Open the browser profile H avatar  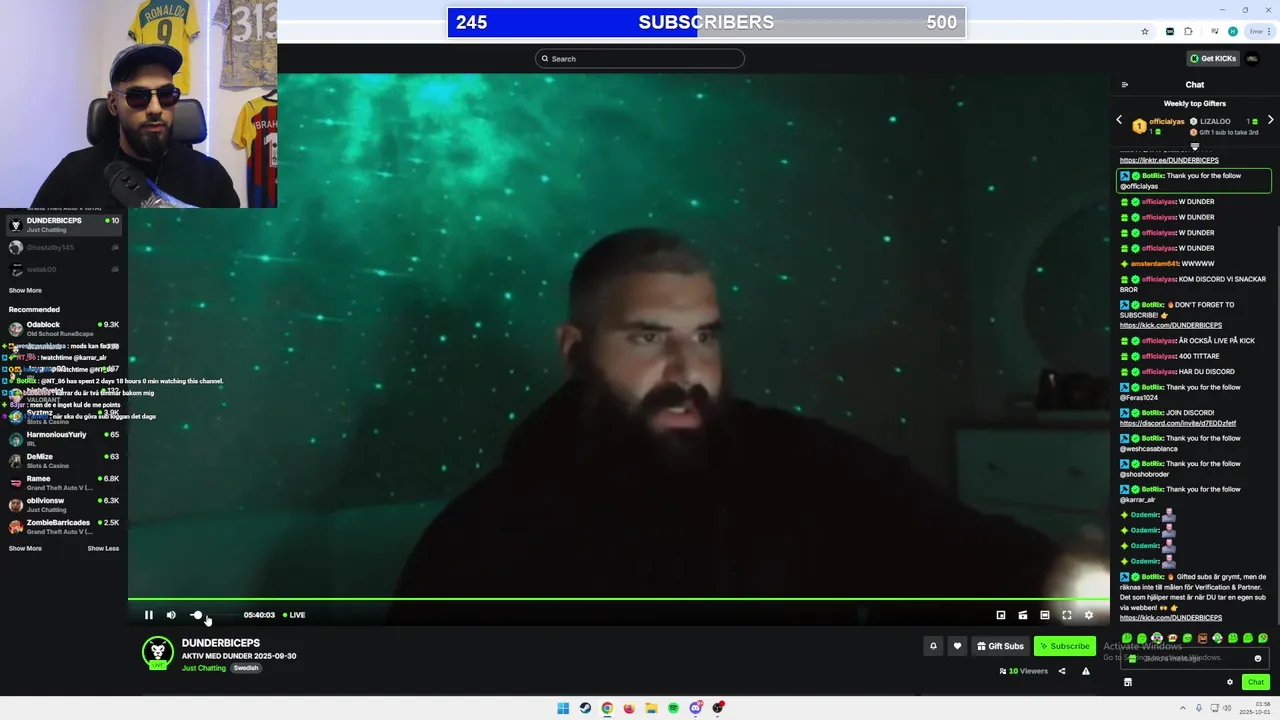(x=1233, y=32)
